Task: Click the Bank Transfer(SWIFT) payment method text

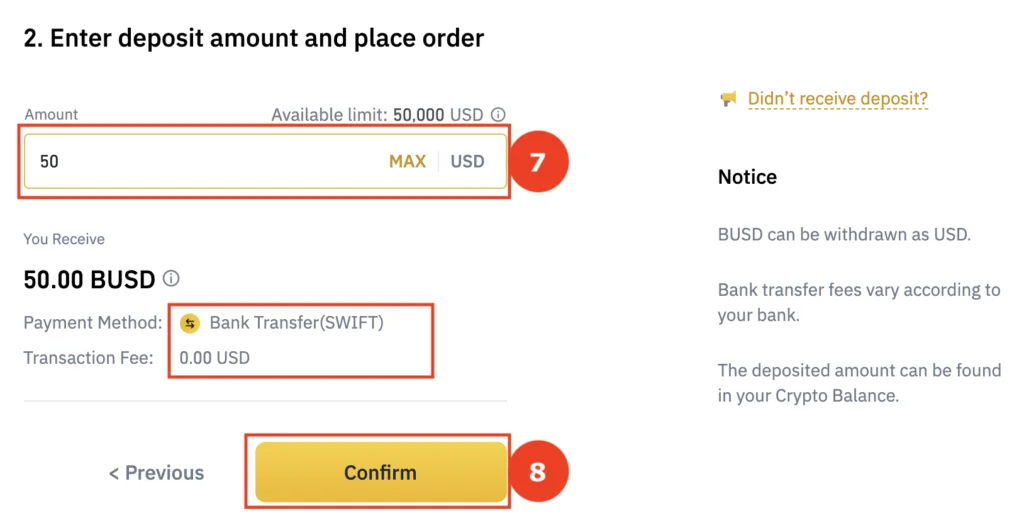Action: tap(296, 323)
